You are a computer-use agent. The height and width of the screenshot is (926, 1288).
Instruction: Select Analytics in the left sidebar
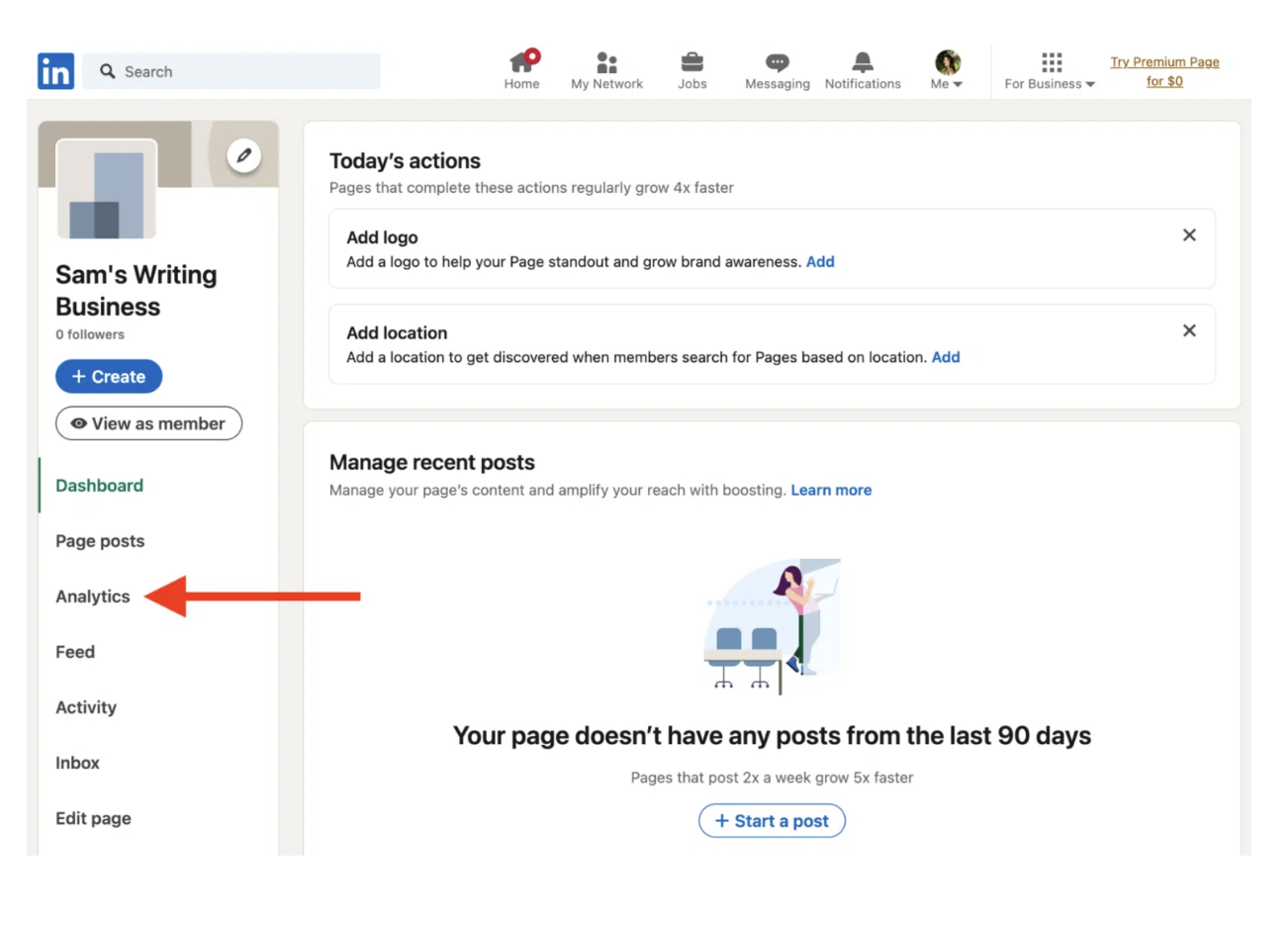pos(93,597)
